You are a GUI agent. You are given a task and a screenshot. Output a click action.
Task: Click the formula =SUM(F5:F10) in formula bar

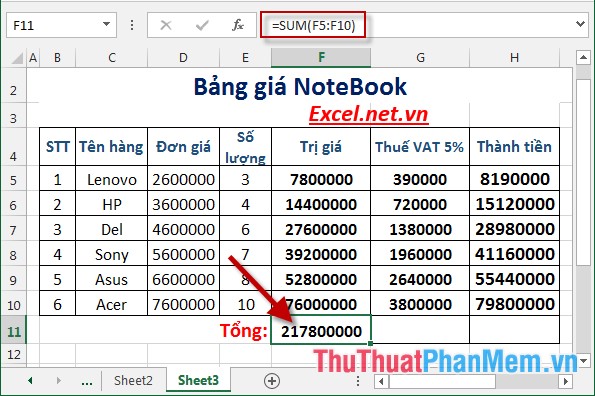tap(313, 25)
